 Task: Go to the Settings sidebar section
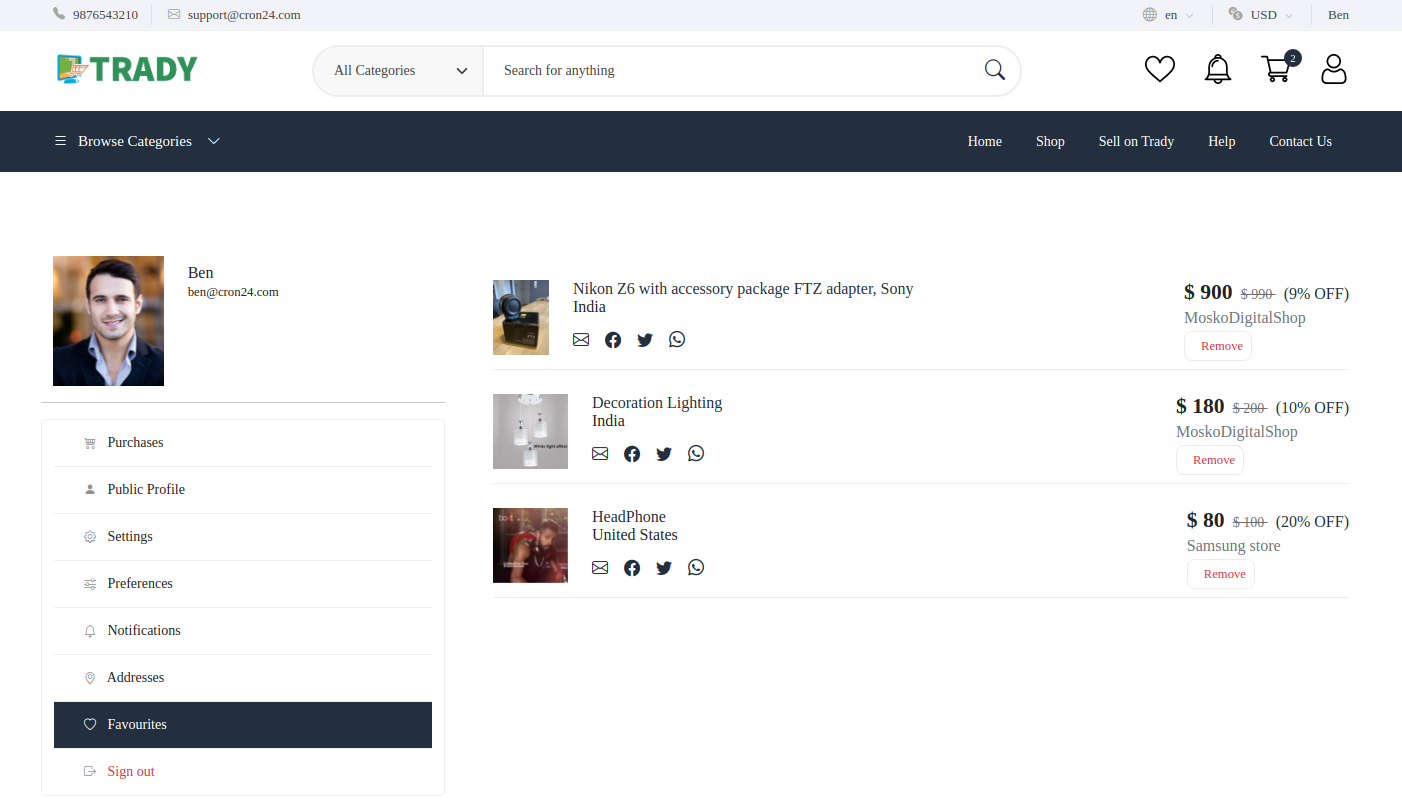pos(130,536)
